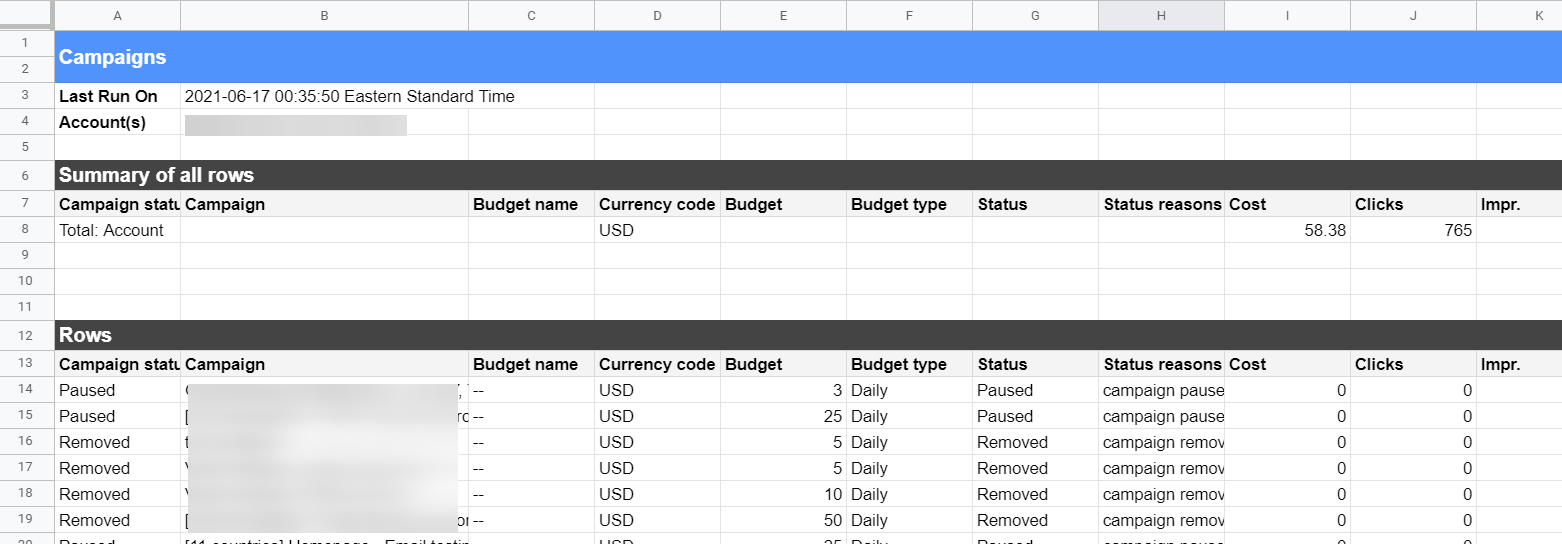Select highlighted column H header
Screen dimensions: 1562x544
1161,15
